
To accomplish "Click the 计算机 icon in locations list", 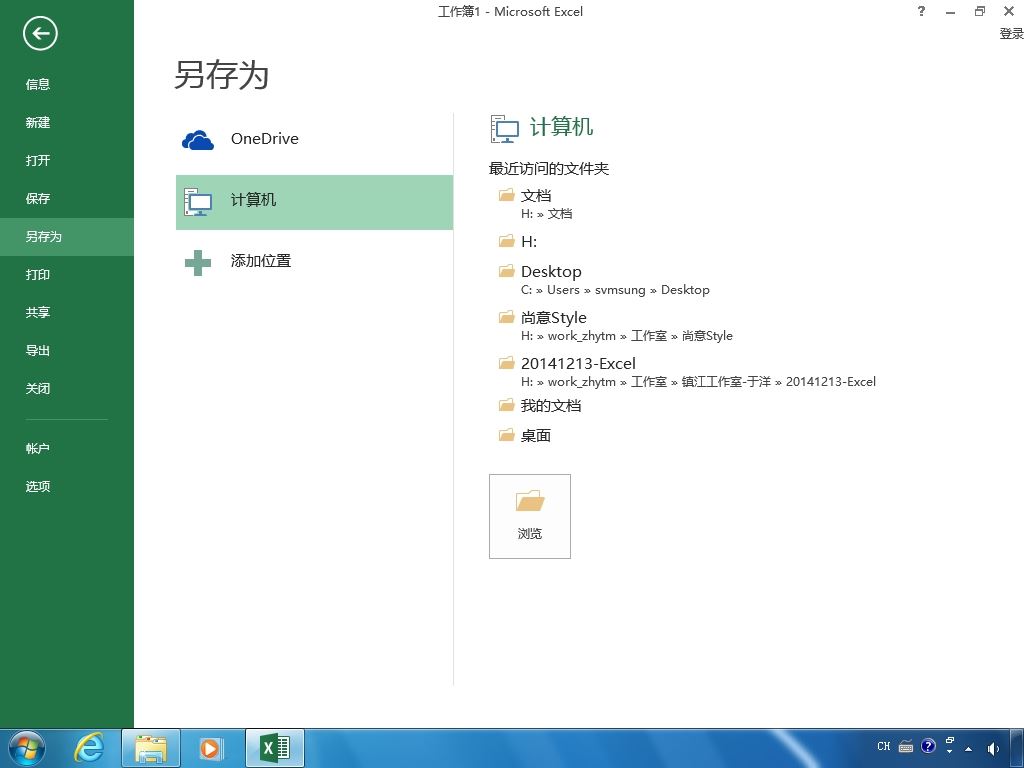I will (198, 201).
